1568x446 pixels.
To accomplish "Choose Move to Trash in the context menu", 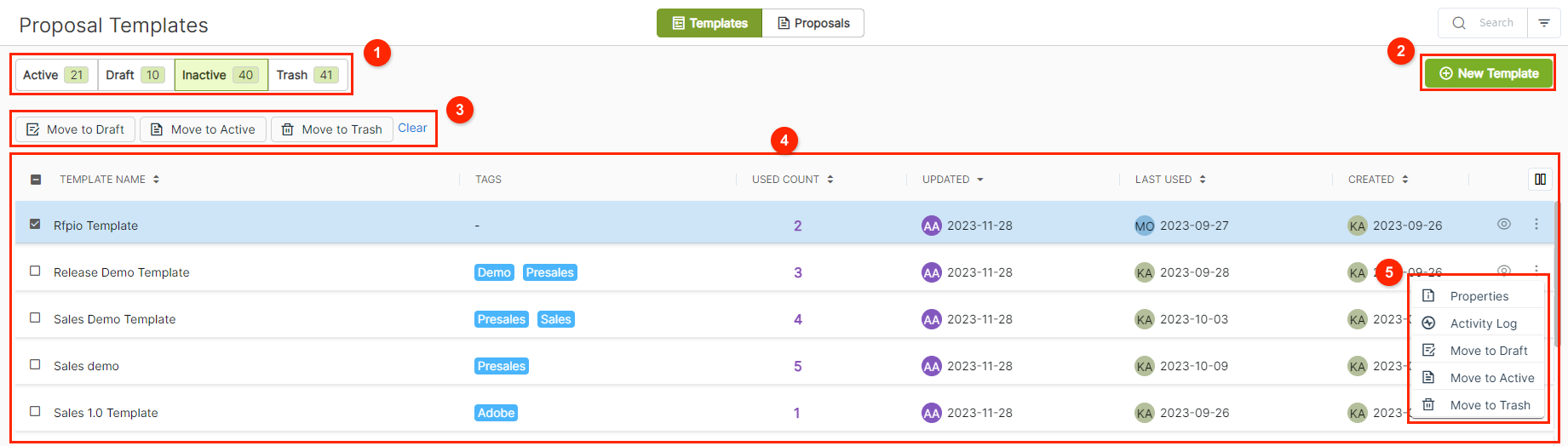I will 1479,405.
